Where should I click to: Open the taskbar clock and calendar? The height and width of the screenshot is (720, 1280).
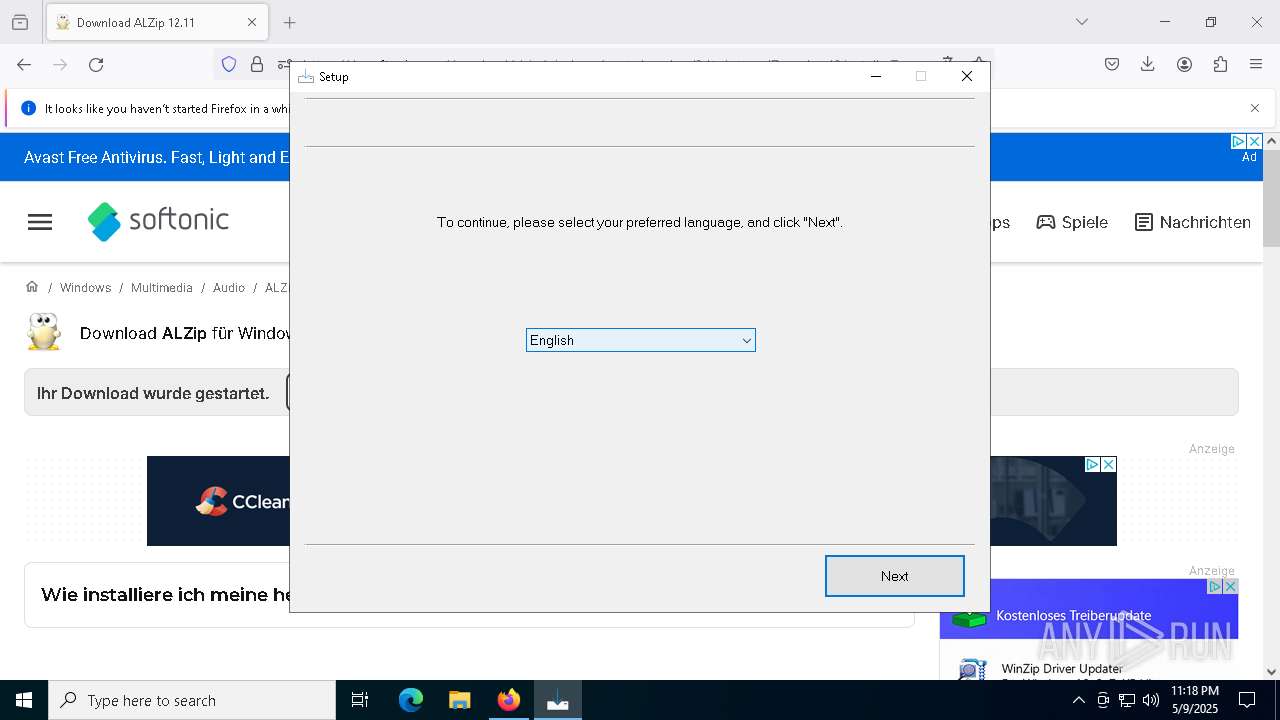point(1194,700)
